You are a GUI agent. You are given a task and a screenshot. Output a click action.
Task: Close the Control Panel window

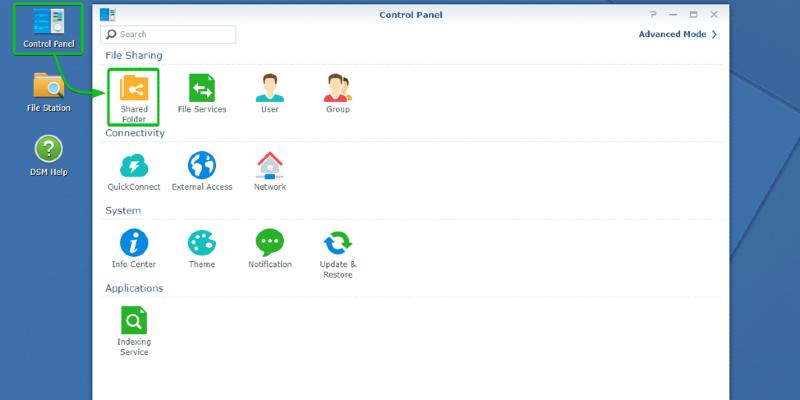click(x=713, y=15)
